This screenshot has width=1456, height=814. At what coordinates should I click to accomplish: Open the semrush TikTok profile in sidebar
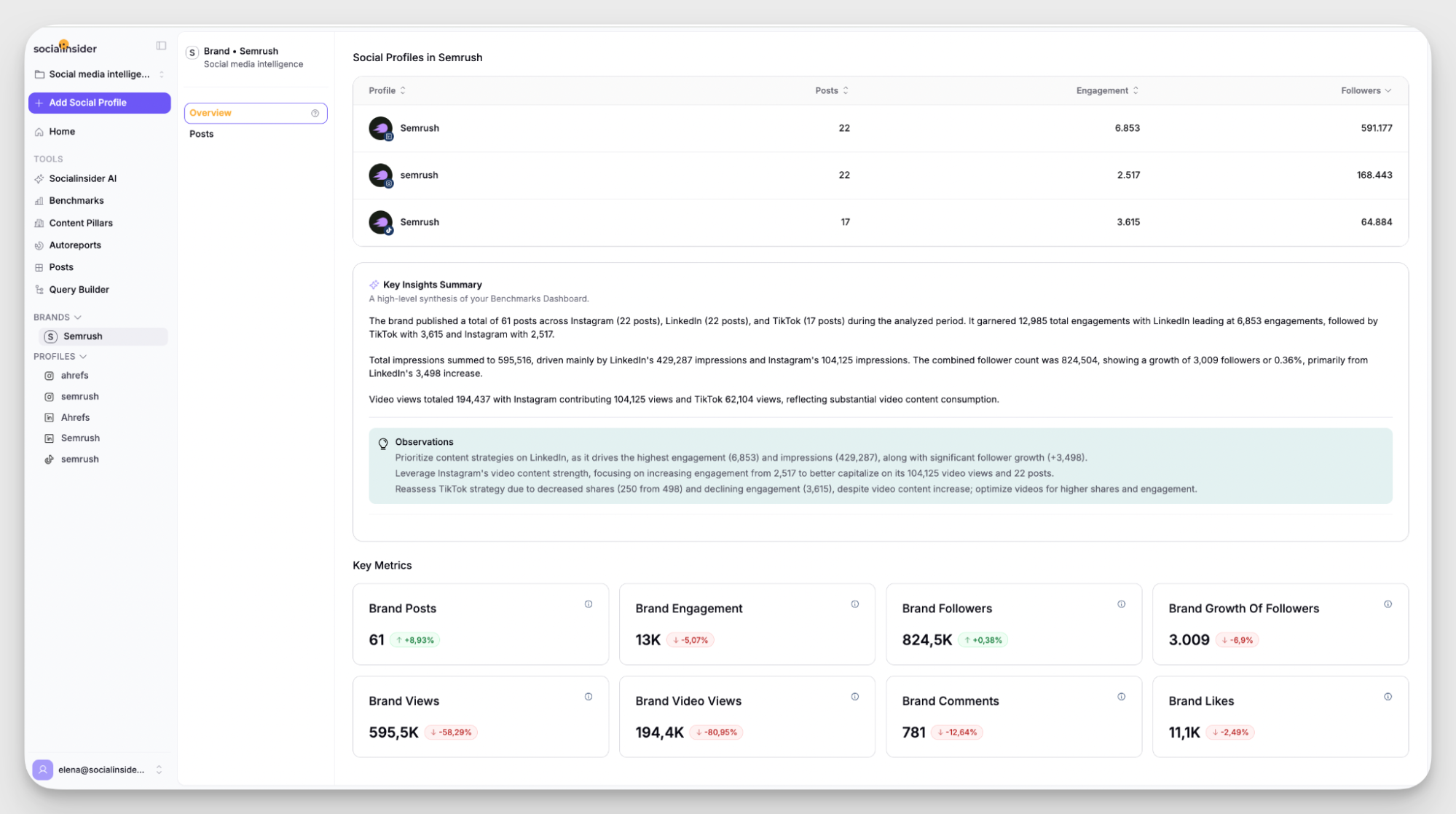pos(79,459)
